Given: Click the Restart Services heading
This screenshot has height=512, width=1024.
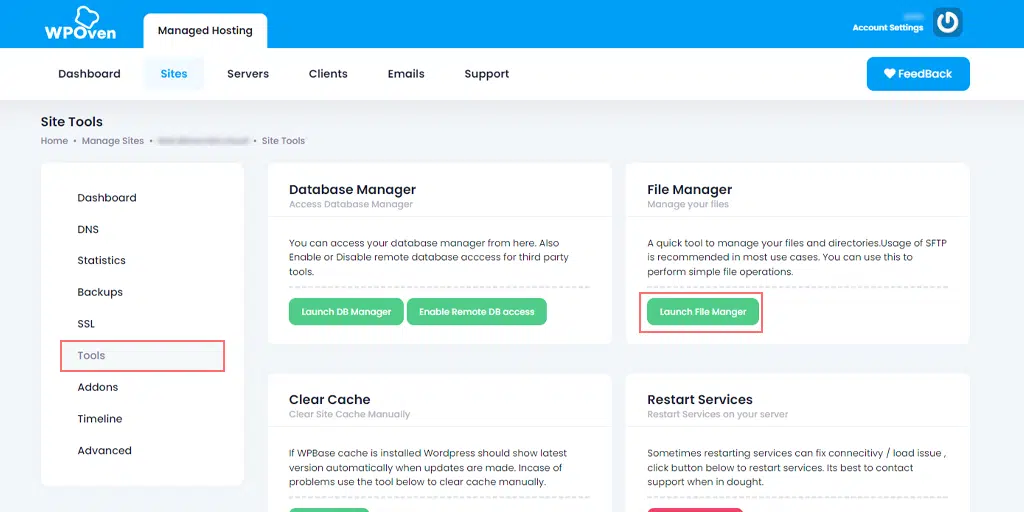Looking at the screenshot, I should click(x=700, y=400).
